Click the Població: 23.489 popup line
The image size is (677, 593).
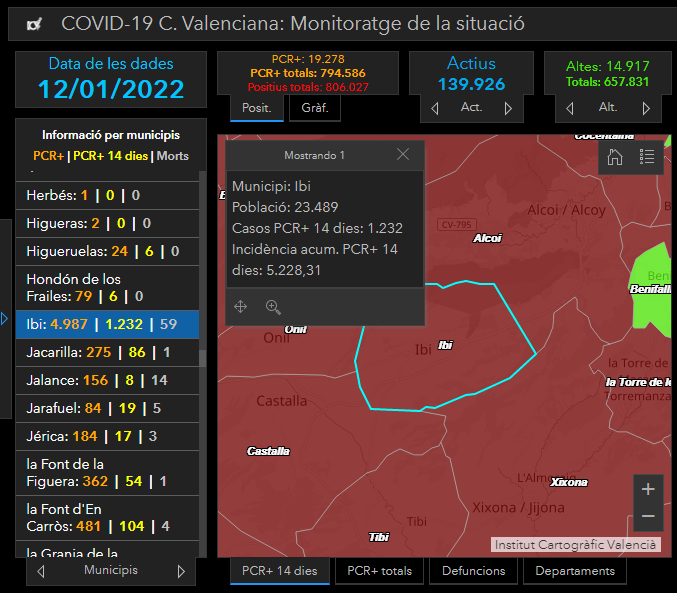coord(285,207)
